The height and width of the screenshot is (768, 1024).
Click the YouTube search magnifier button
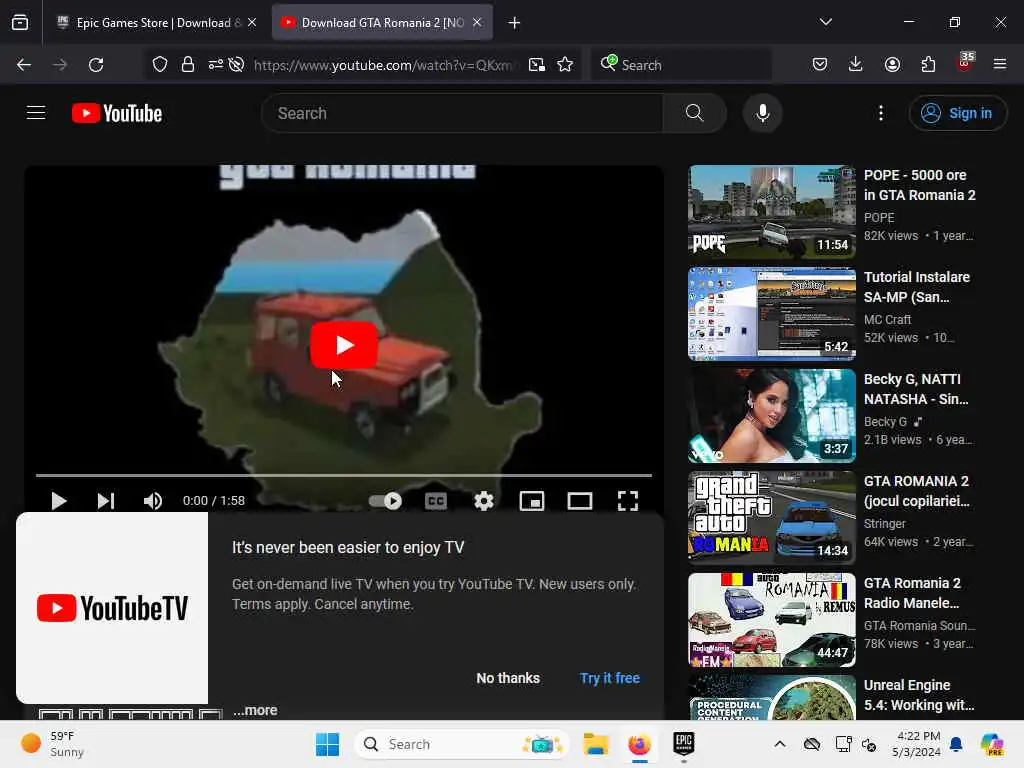[694, 113]
